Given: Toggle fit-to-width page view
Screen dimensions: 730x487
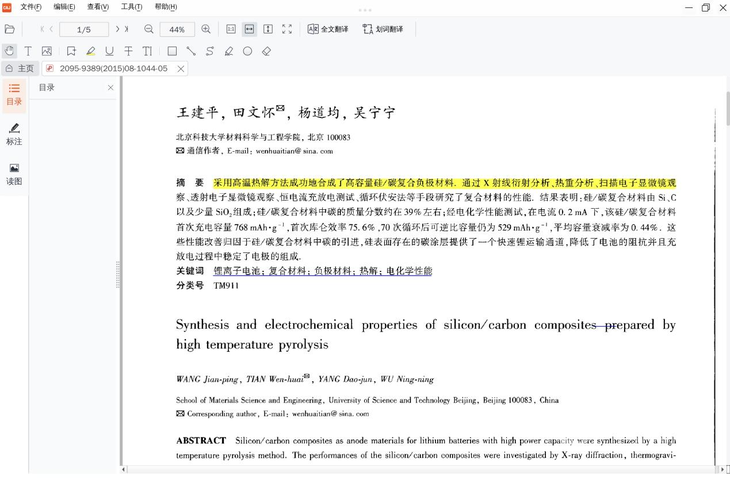Looking at the screenshot, I should pyautogui.click(x=249, y=30).
